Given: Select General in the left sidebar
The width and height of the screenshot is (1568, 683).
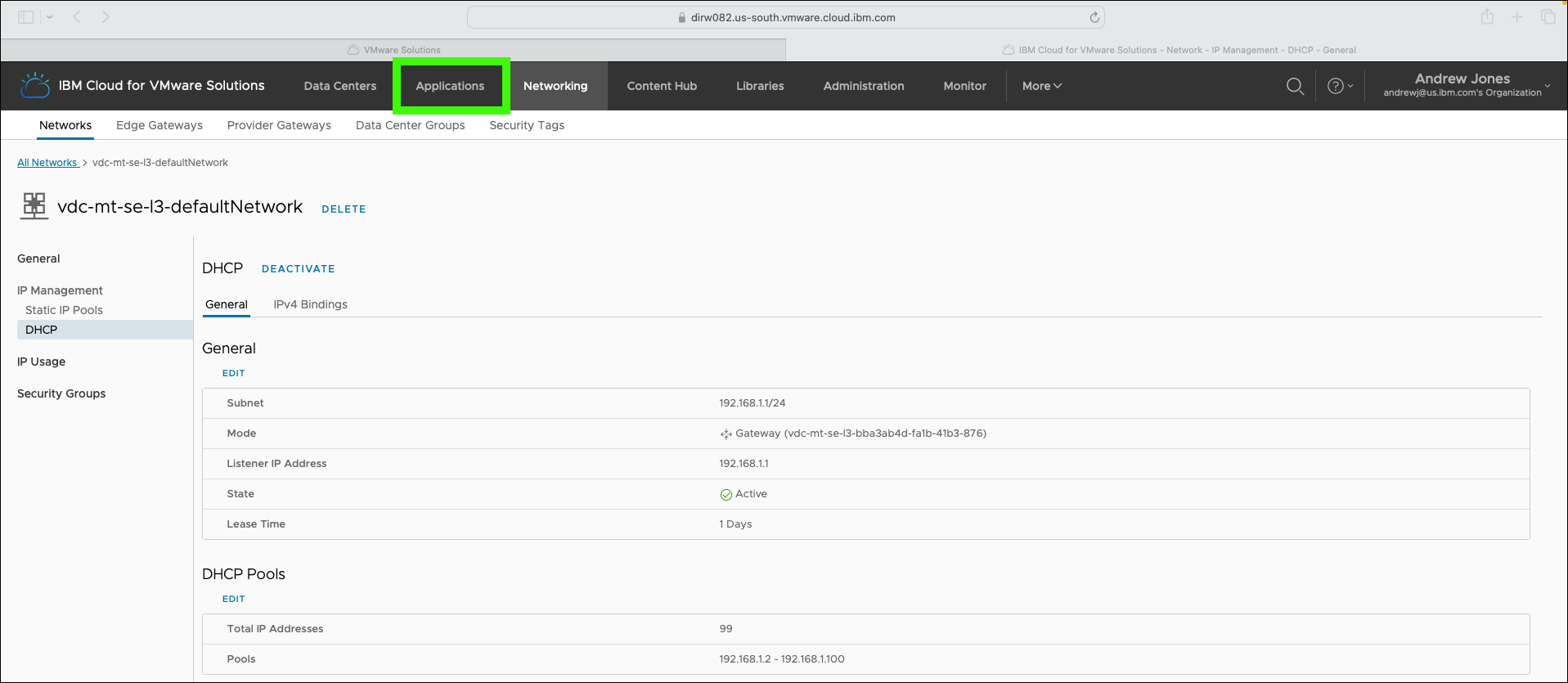Looking at the screenshot, I should [x=38, y=258].
